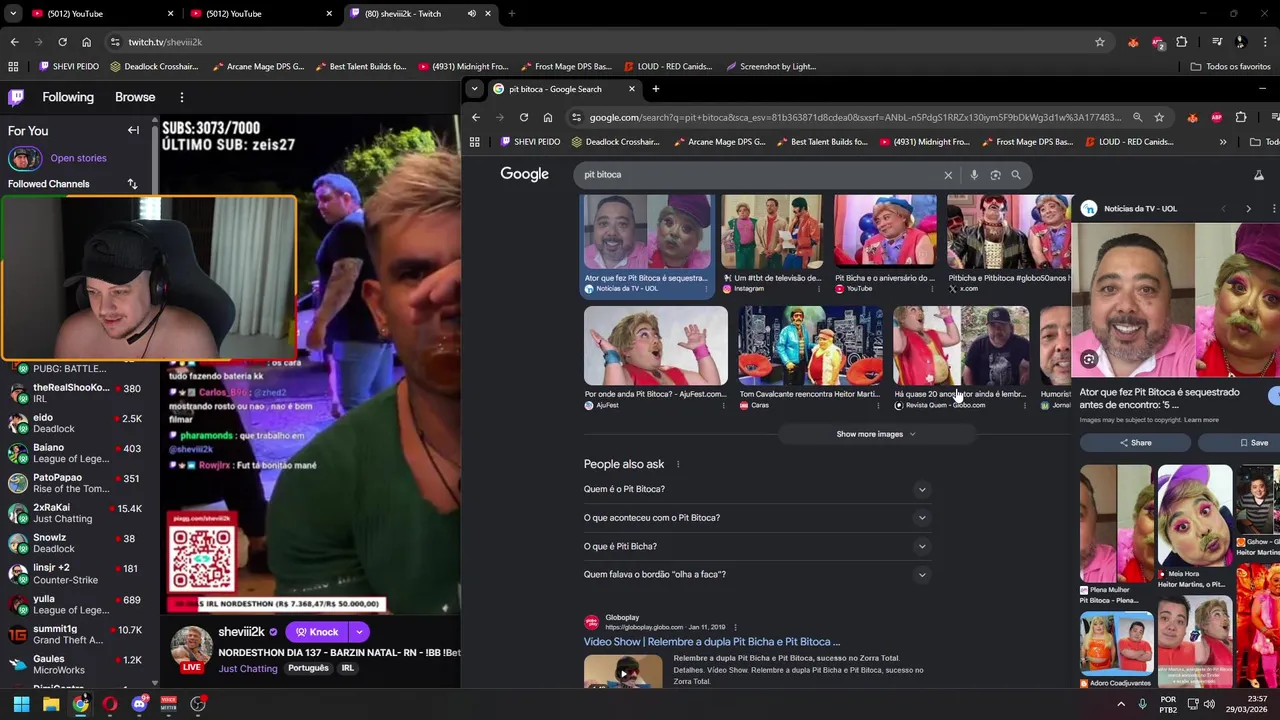
Task: Open Browse in Twitch navigation
Action: click(135, 97)
